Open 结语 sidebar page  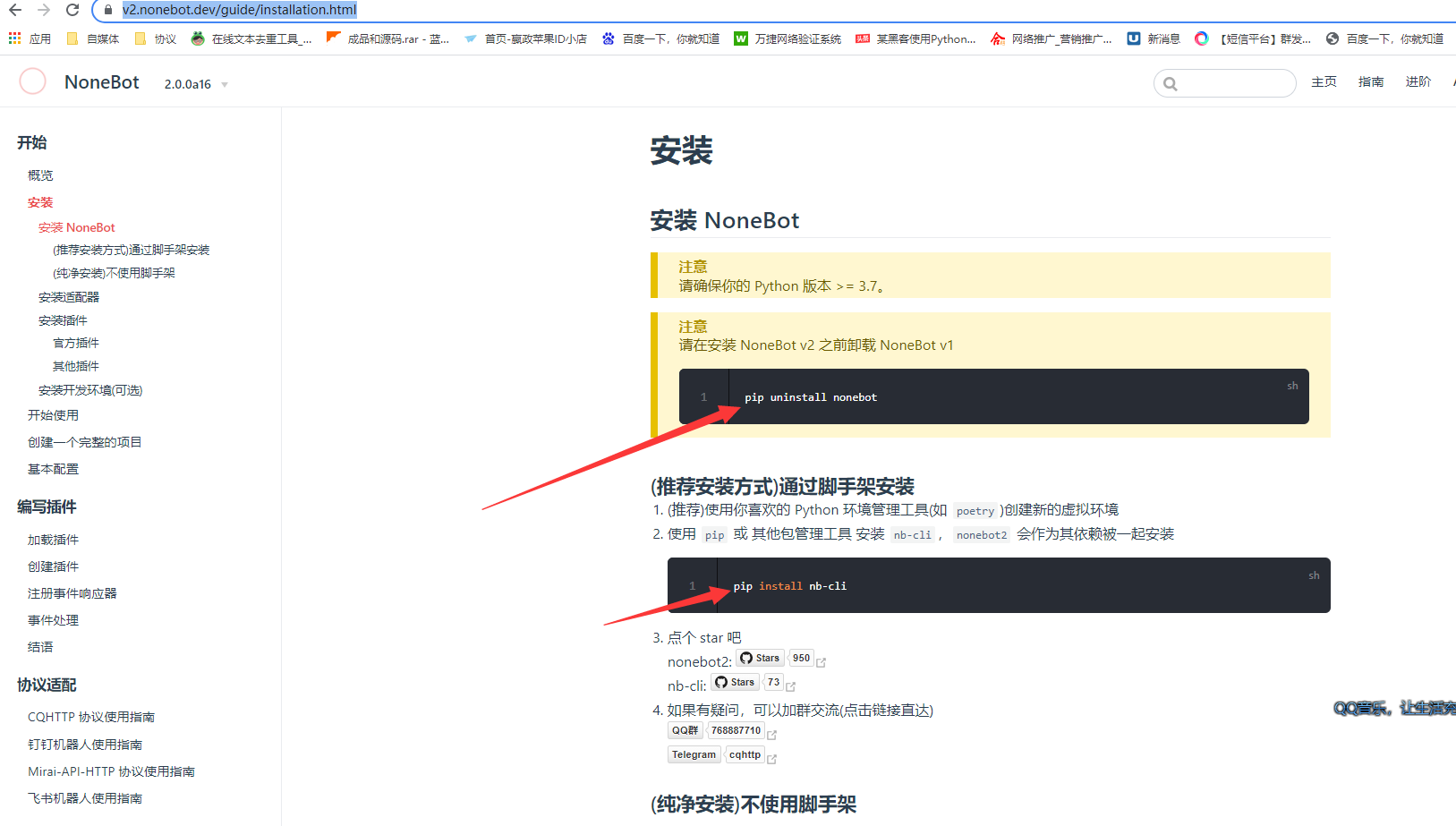point(40,647)
